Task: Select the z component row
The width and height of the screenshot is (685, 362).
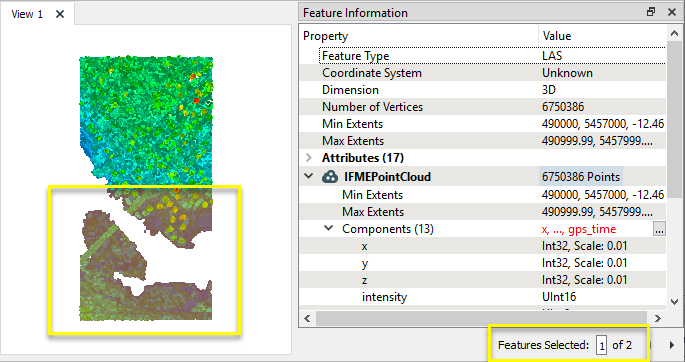Action: click(x=483, y=280)
